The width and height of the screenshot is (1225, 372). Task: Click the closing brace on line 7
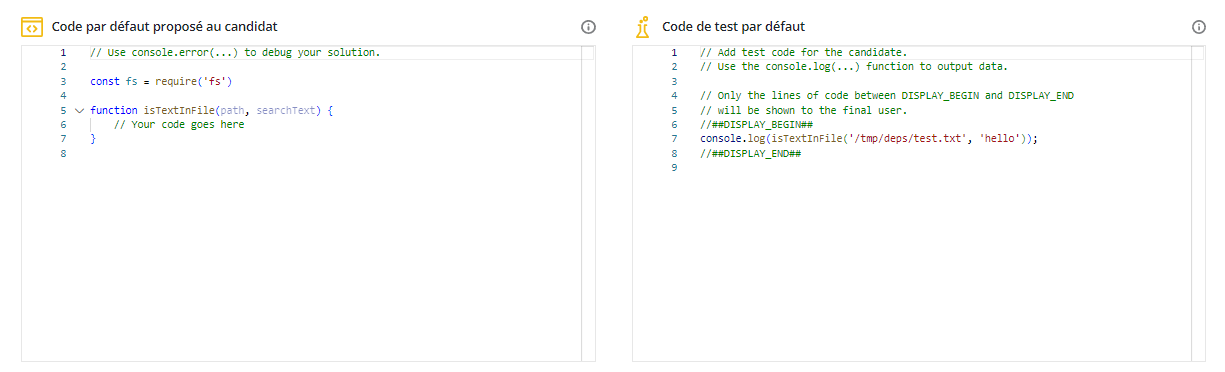93,139
